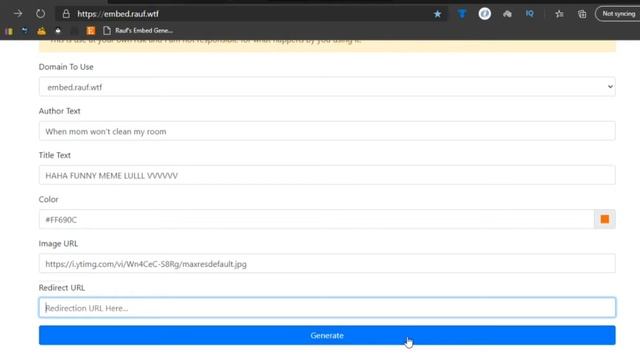Open the Collections icon
The height and width of the screenshot is (360, 640).
click(582, 14)
